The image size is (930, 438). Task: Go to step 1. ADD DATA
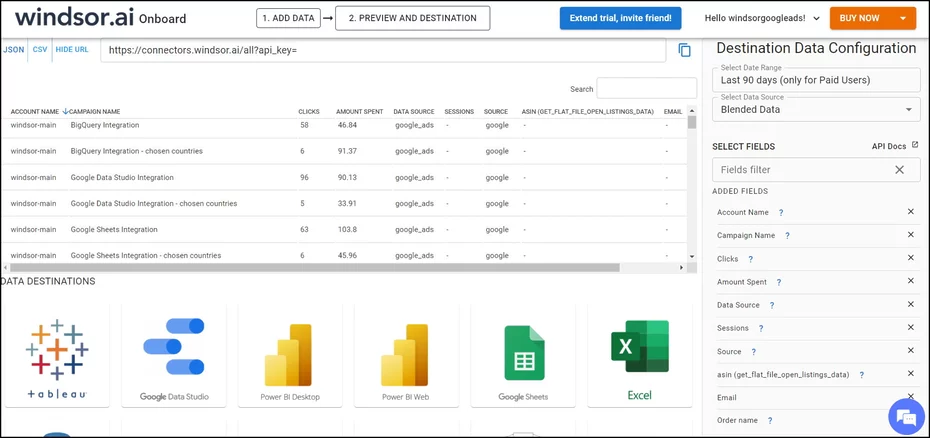[289, 18]
